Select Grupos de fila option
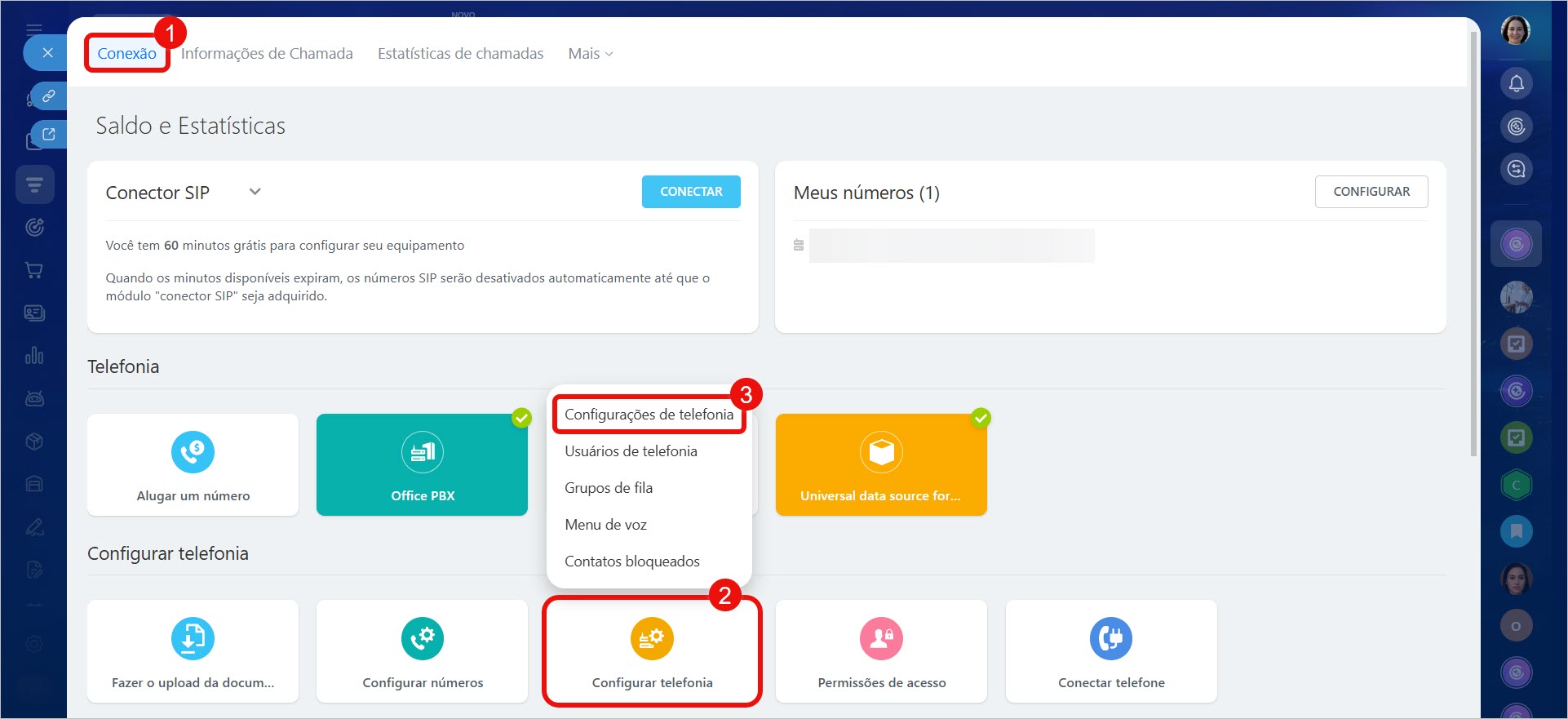The width and height of the screenshot is (1568, 719). point(609,488)
